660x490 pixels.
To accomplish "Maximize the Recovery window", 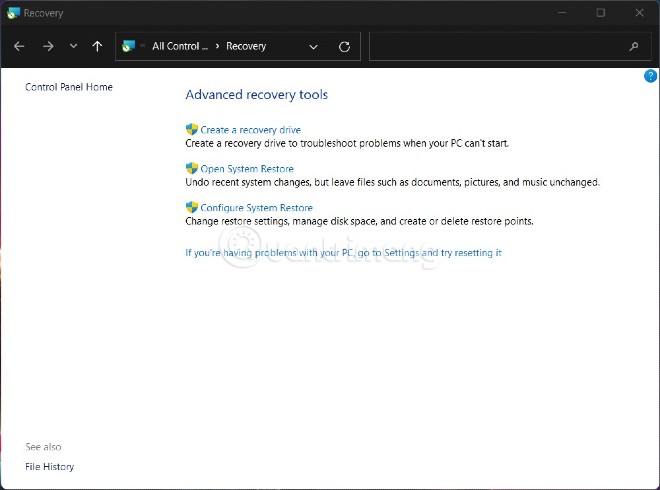I will pos(601,13).
